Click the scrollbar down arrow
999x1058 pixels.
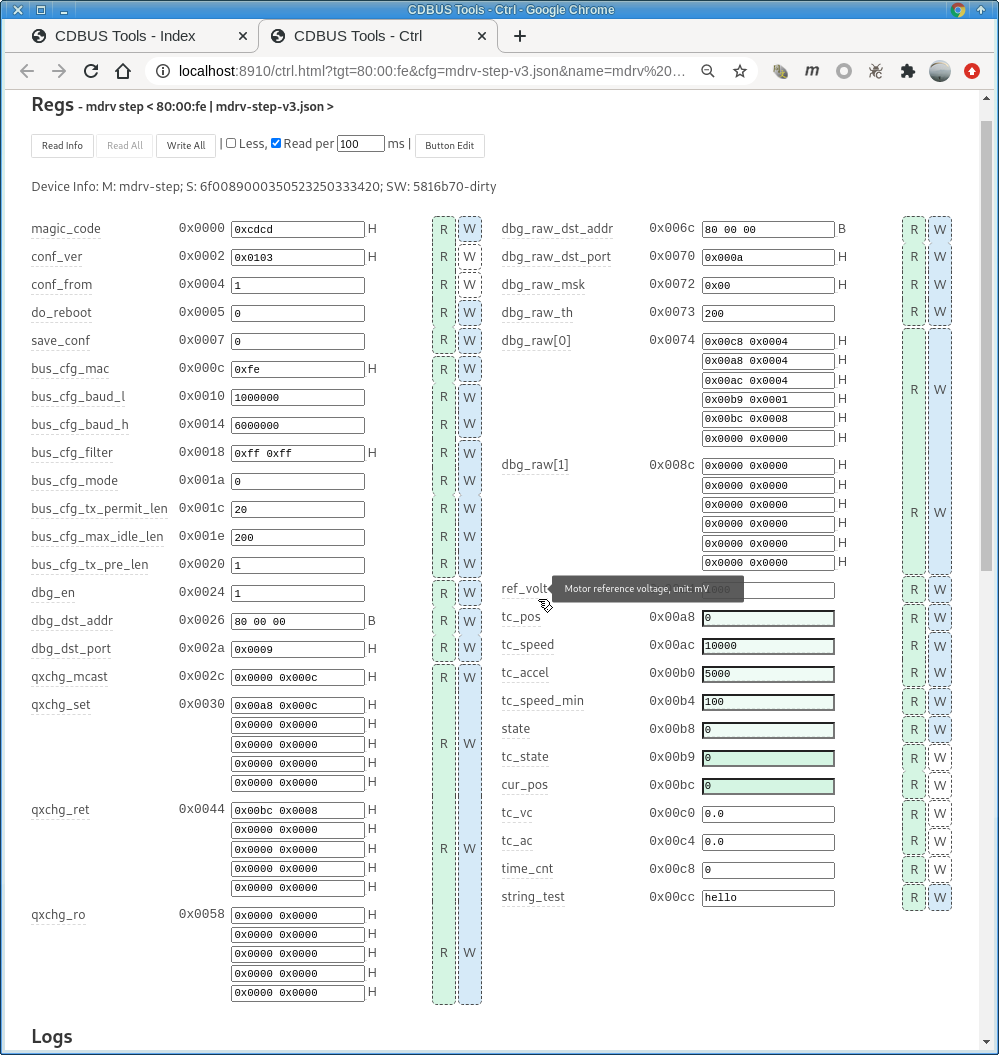click(x=986, y=1042)
